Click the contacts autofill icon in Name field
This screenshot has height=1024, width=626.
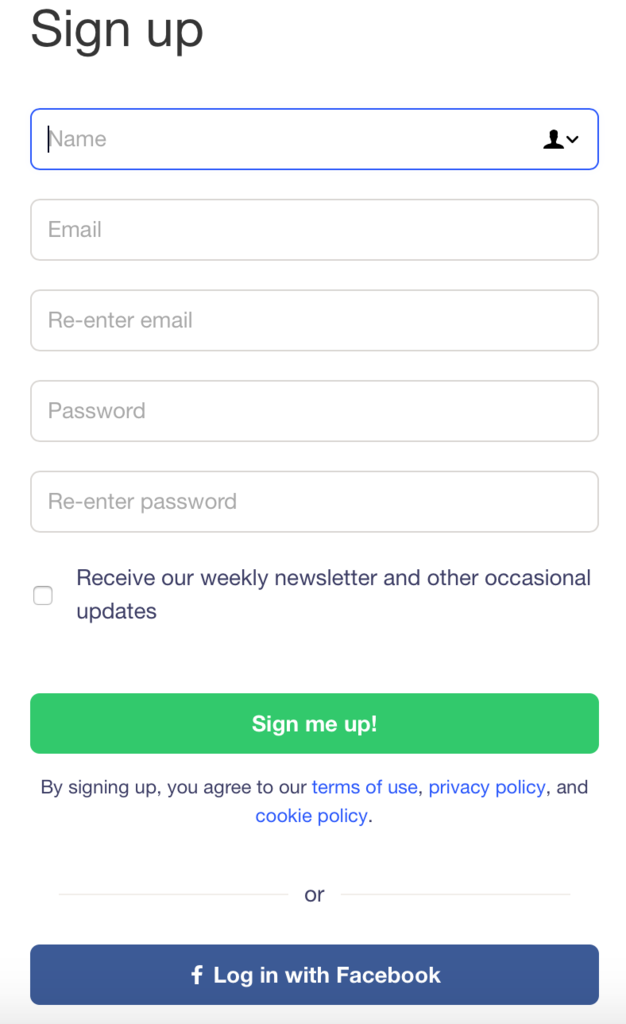pyautogui.click(x=553, y=140)
